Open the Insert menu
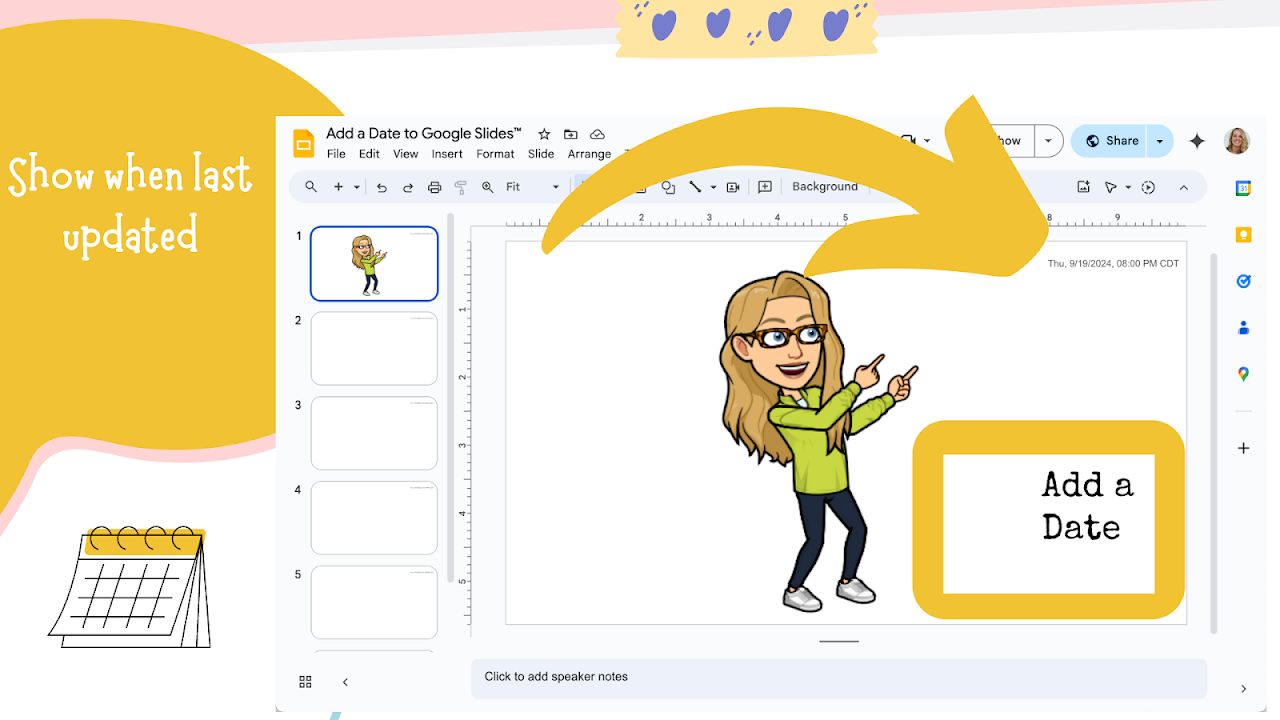This screenshot has width=1280, height=720. pos(447,154)
